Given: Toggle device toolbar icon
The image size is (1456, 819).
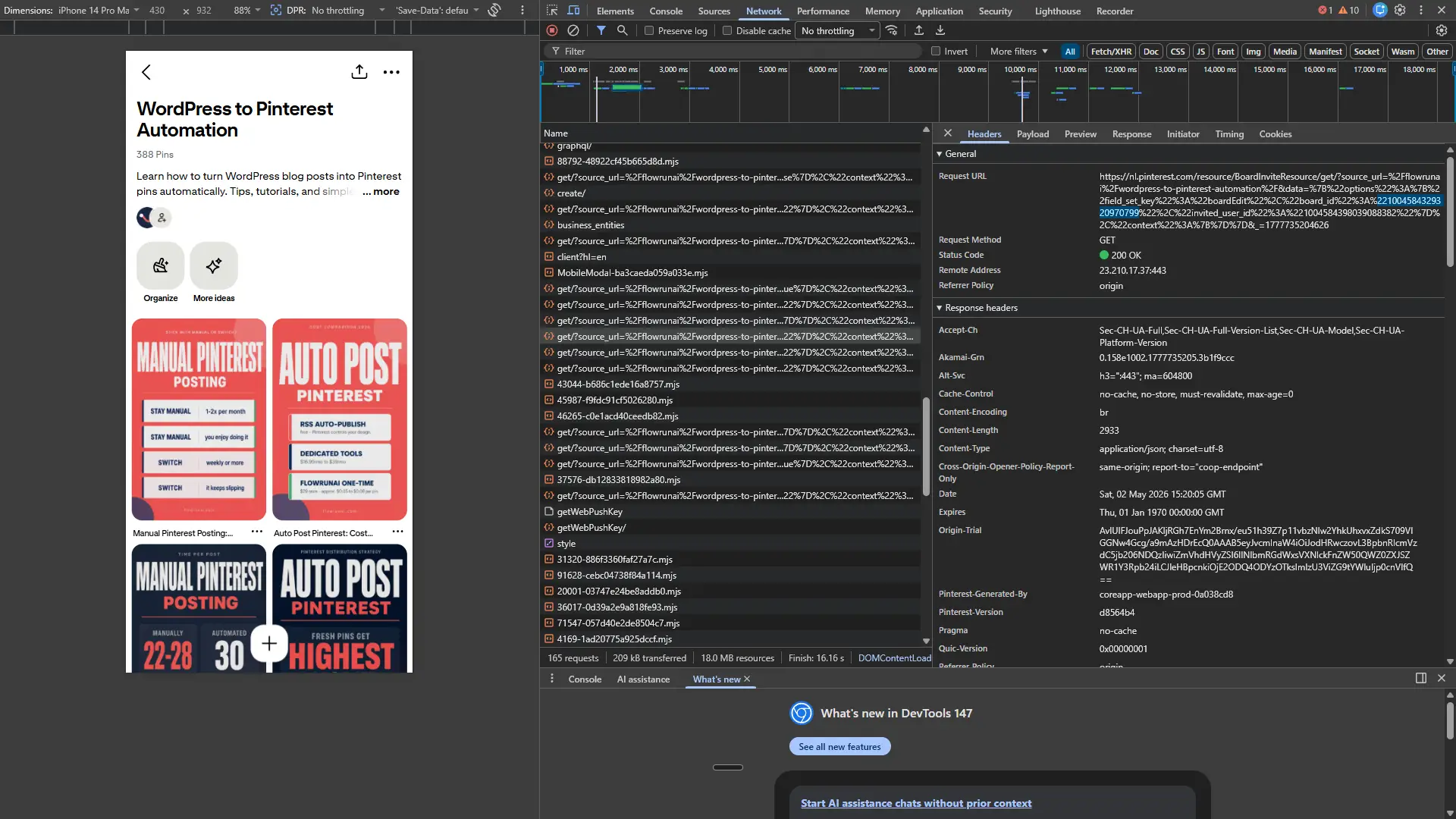Looking at the screenshot, I should (x=573, y=11).
